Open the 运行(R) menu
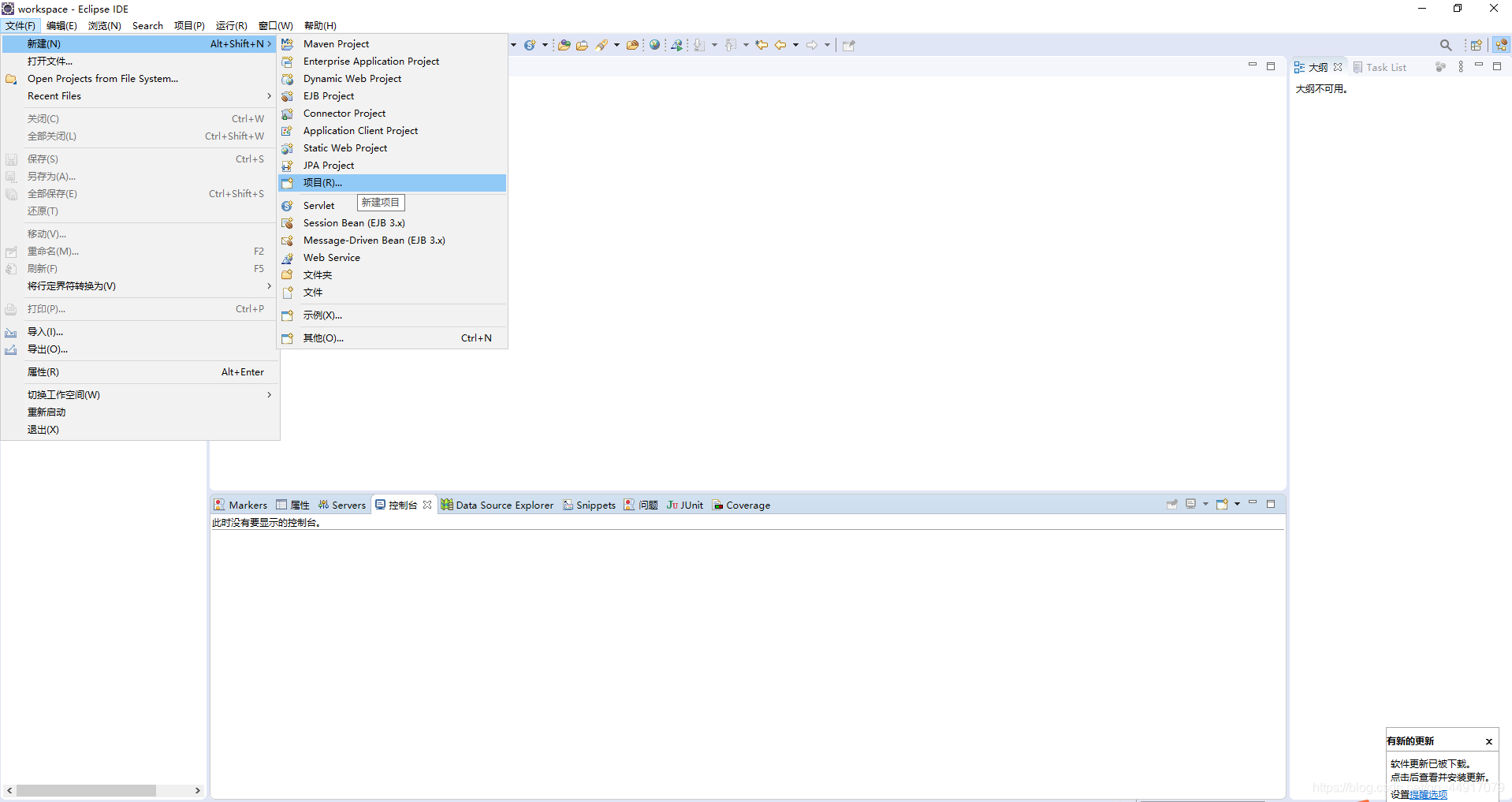Image resolution: width=1512 pixels, height=802 pixels. click(x=231, y=26)
